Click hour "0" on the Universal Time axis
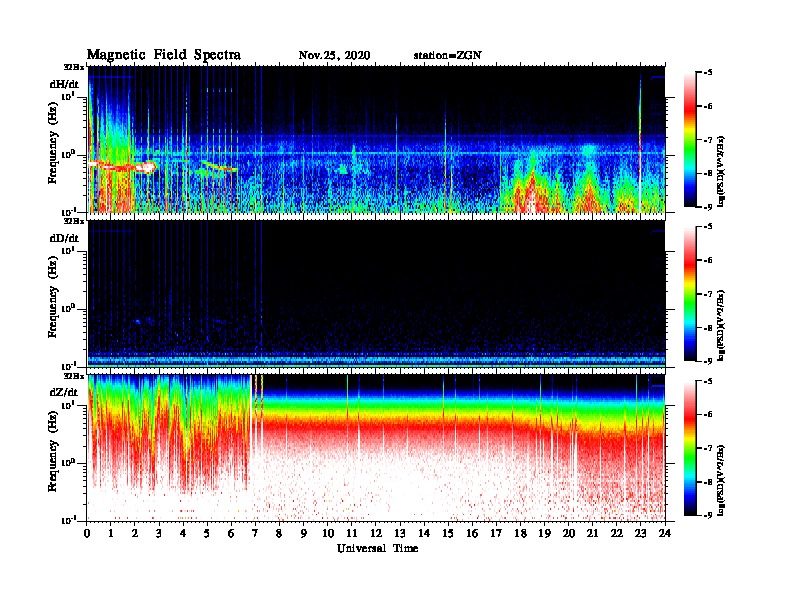 click(87, 534)
